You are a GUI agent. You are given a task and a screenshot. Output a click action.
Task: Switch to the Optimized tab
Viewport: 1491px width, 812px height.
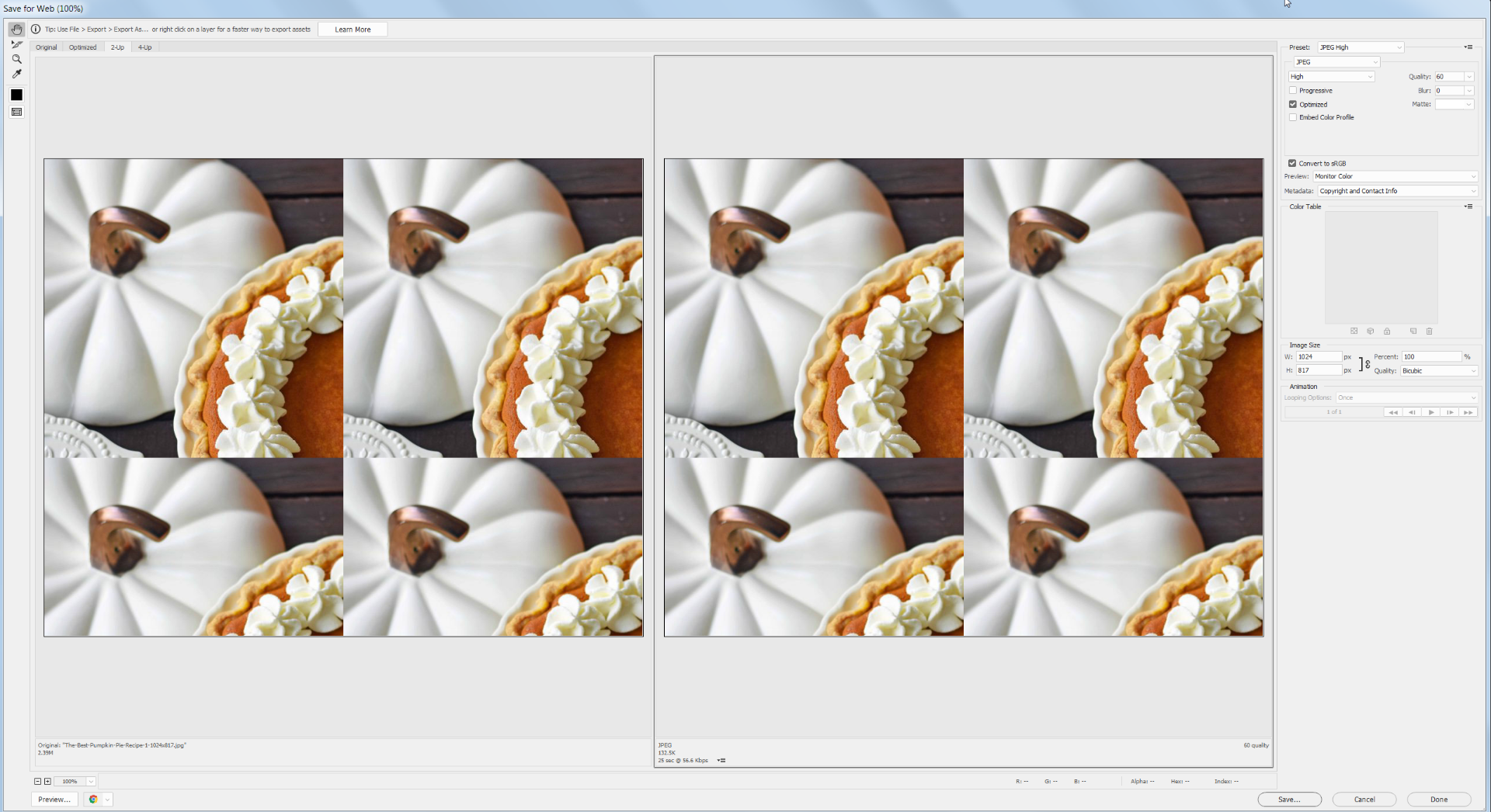83,47
